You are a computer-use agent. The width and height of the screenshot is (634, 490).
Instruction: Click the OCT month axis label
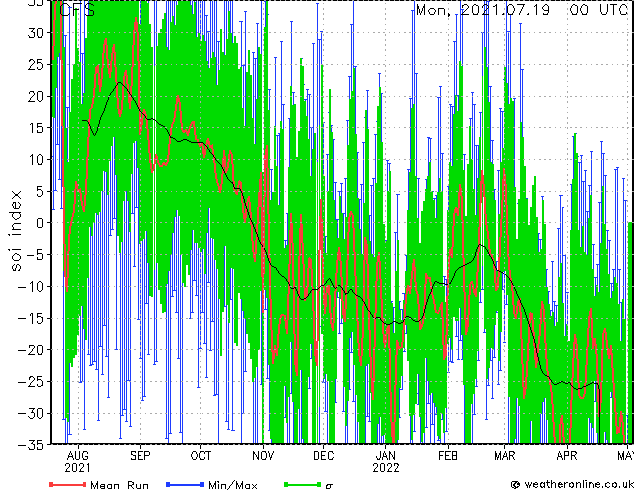(x=201, y=456)
